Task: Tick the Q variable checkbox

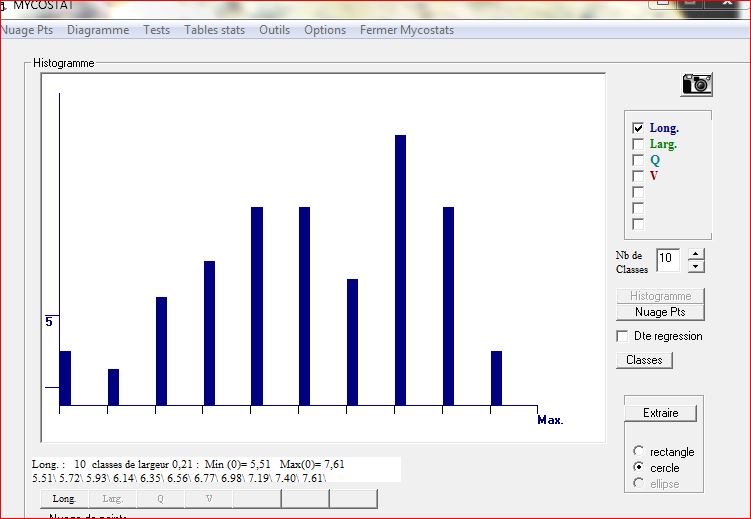Action: click(638, 160)
